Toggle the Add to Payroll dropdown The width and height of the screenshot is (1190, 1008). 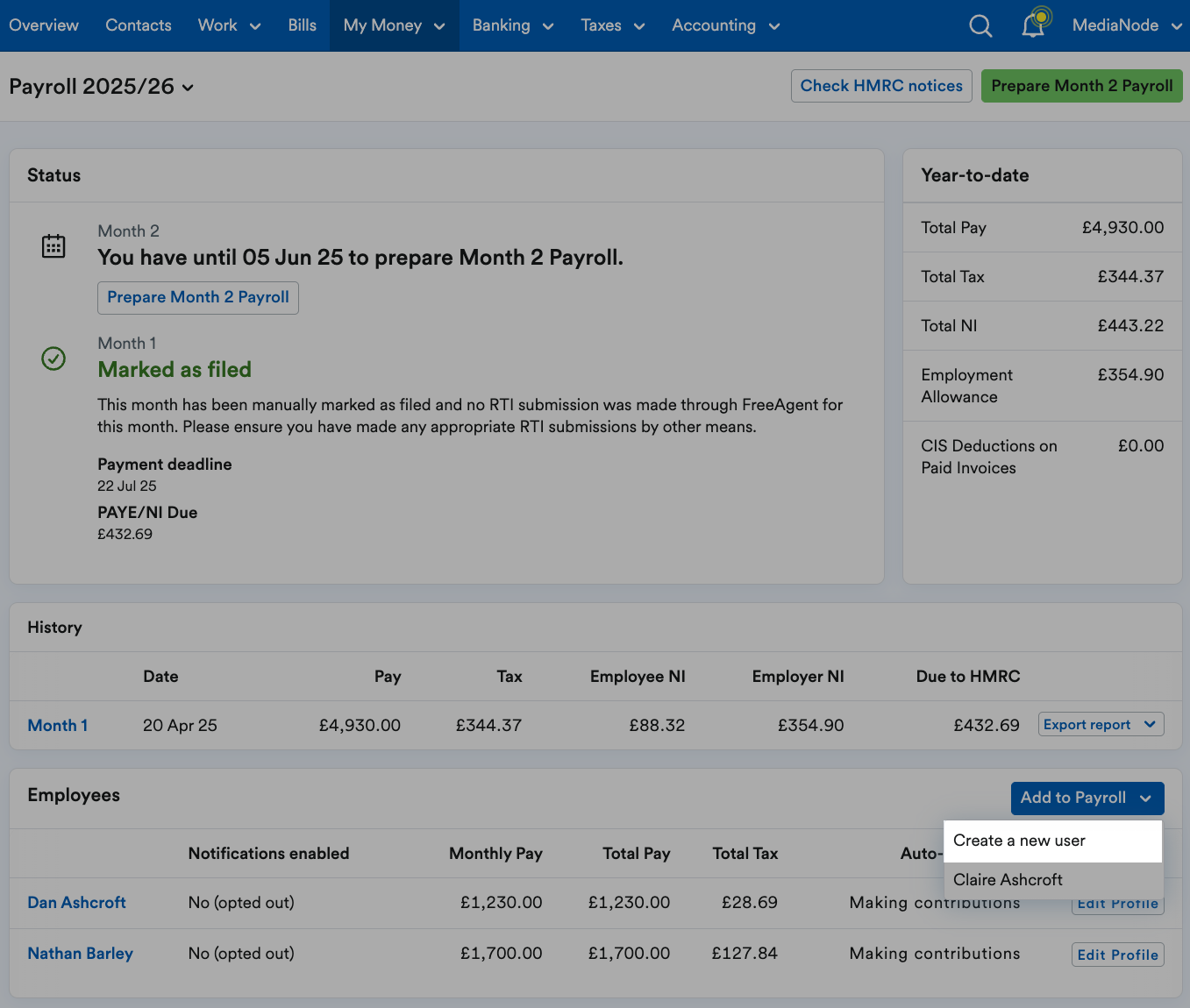coord(1087,799)
